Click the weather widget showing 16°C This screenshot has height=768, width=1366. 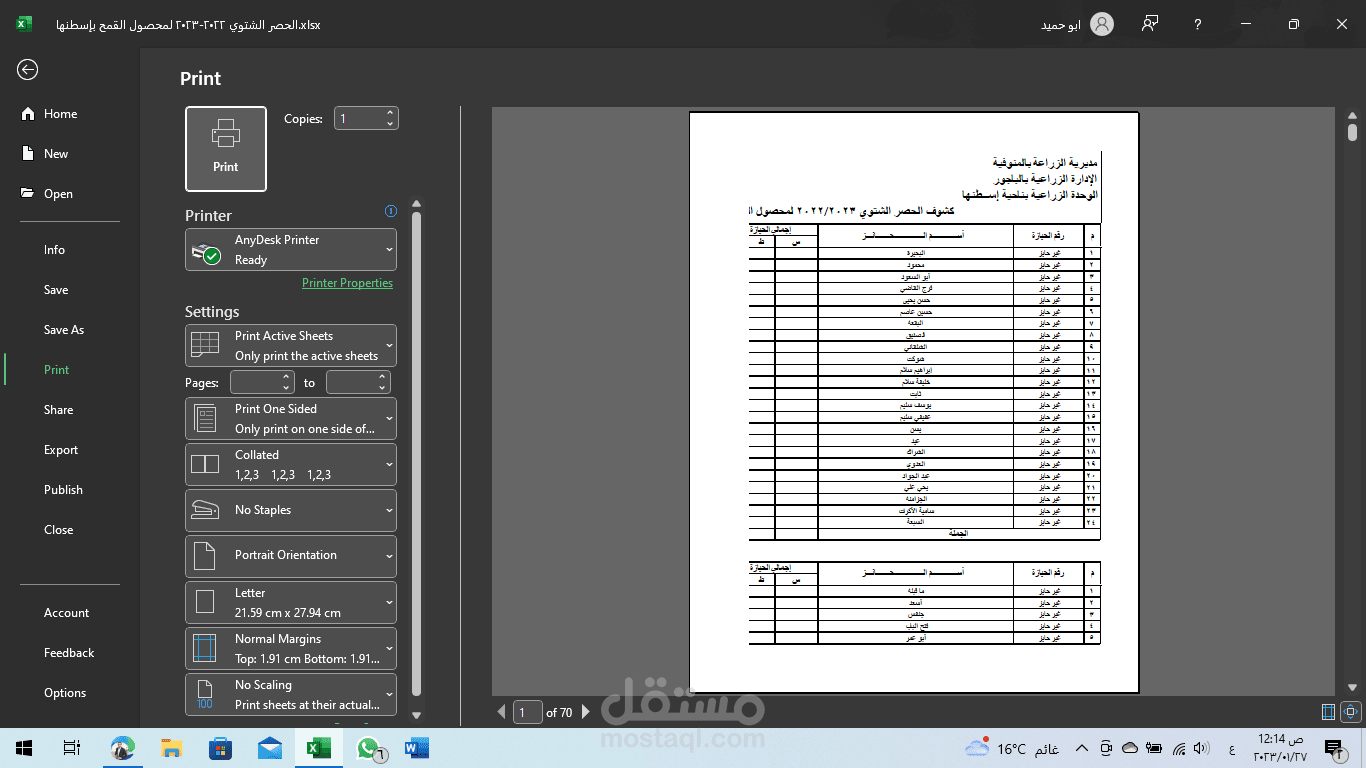point(1012,748)
